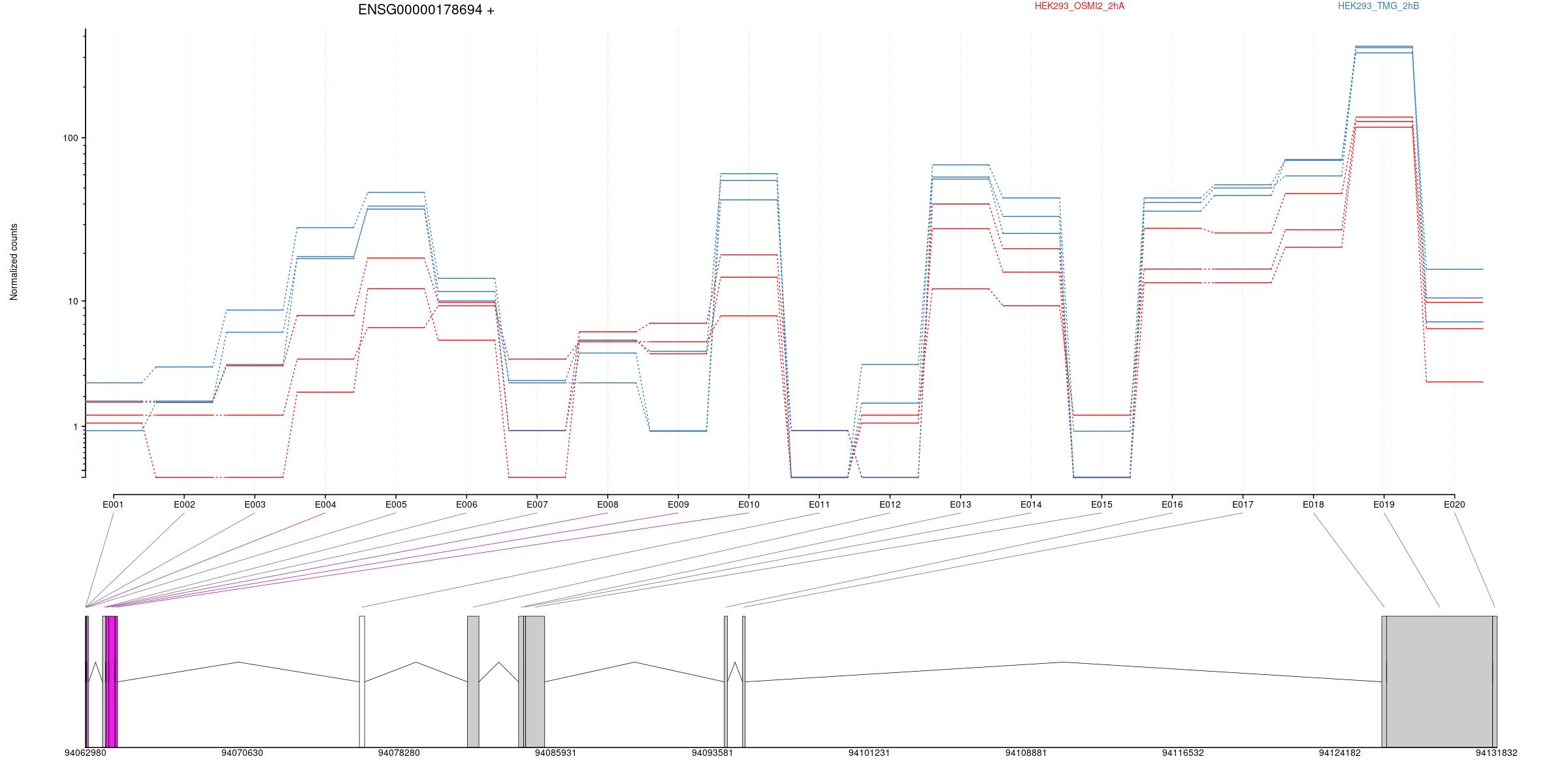This screenshot has width=1568, height=784.
Task: Click exon label E008
Action: (x=608, y=504)
